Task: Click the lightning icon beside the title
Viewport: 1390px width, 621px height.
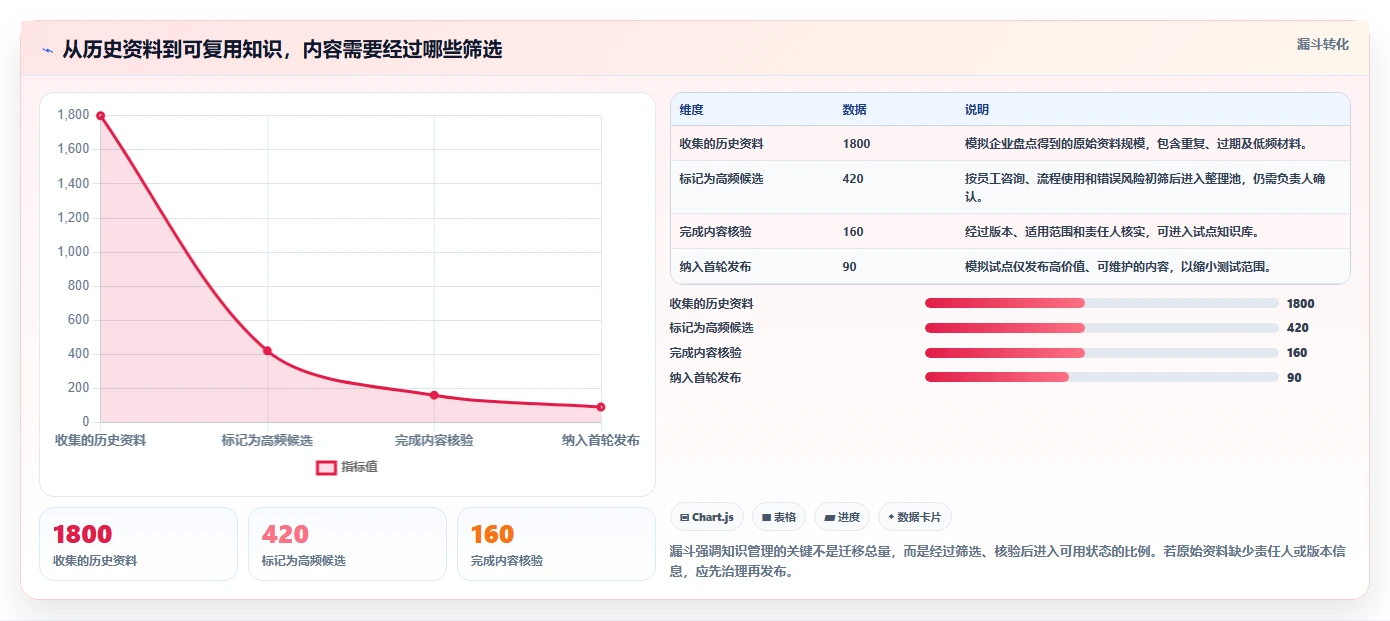Action: click(48, 50)
